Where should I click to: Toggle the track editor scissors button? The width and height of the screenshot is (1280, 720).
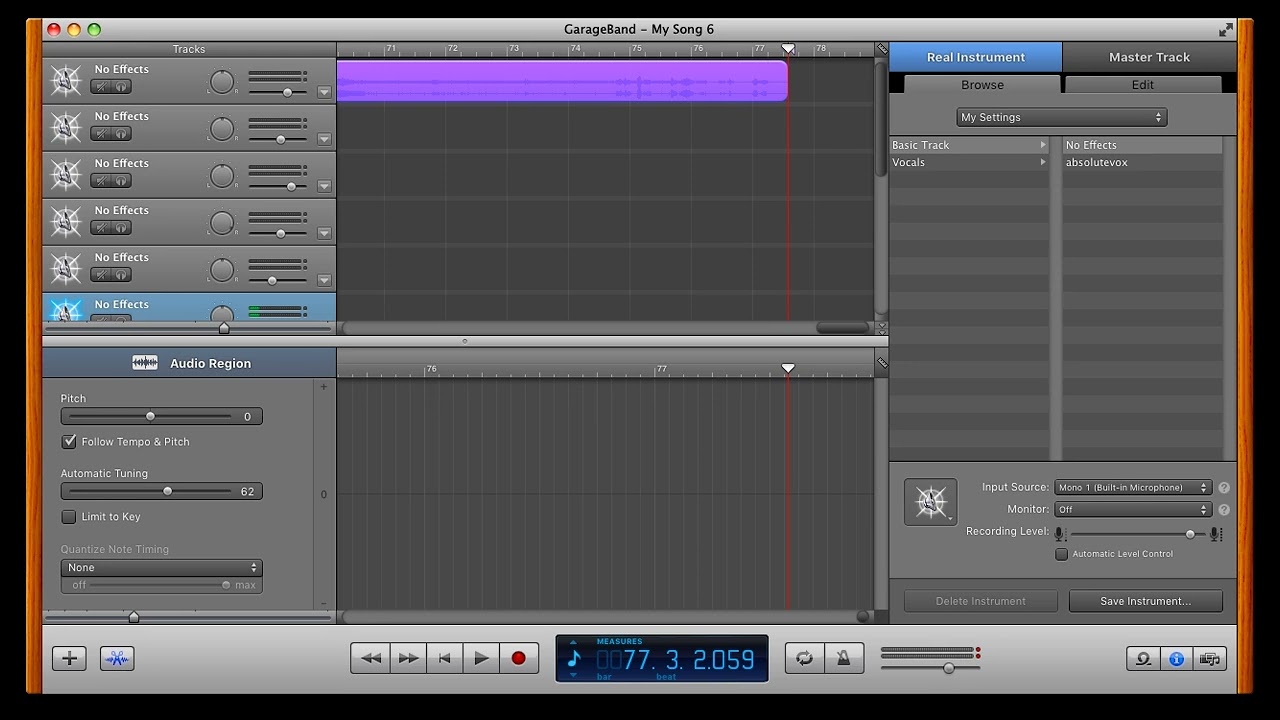point(117,658)
